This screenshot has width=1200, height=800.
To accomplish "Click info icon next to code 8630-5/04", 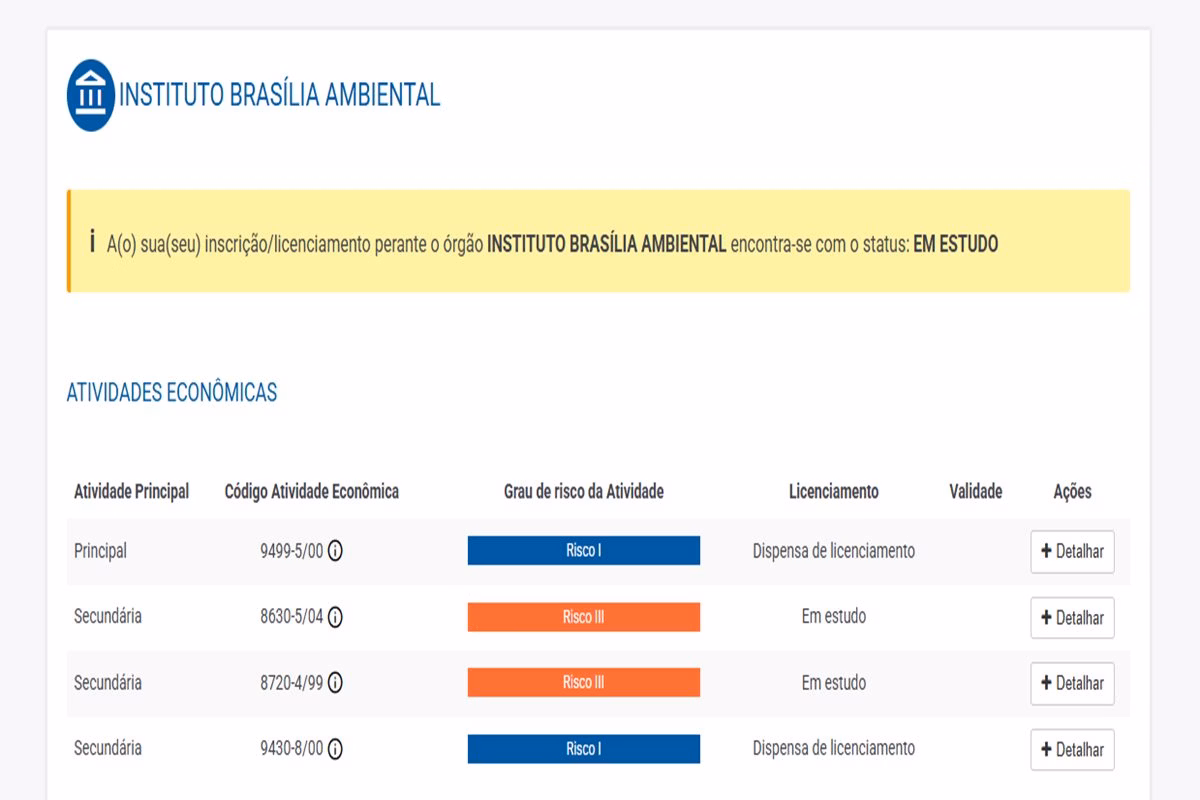I will (x=335, y=617).
